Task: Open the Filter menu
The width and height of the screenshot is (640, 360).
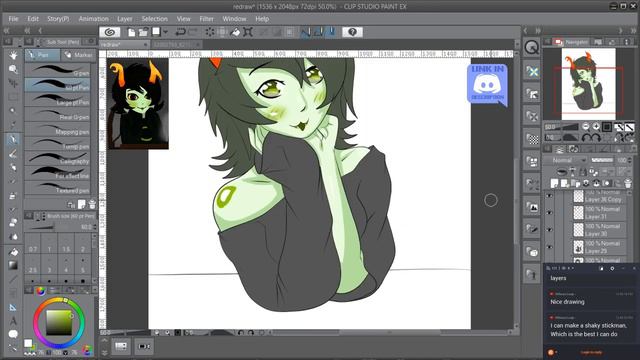Action: (207, 19)
